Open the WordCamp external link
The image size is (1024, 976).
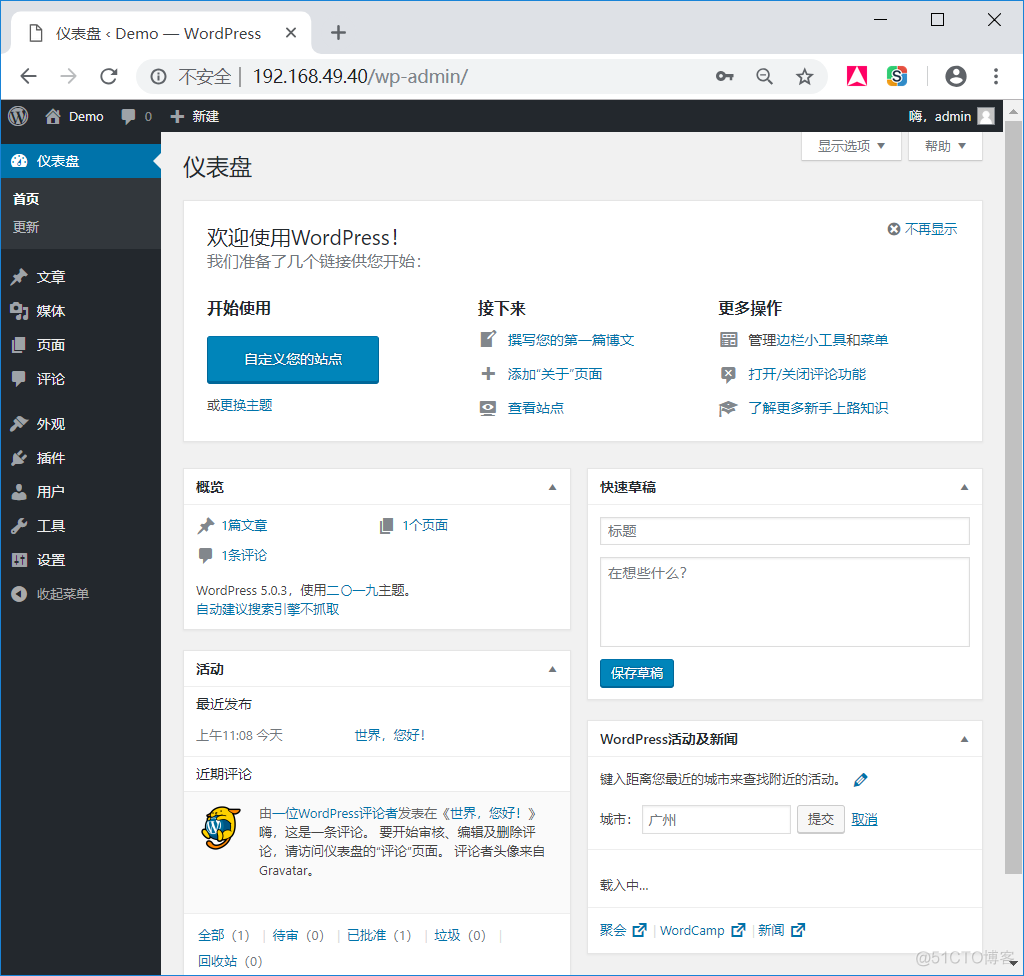click(702, 930)
